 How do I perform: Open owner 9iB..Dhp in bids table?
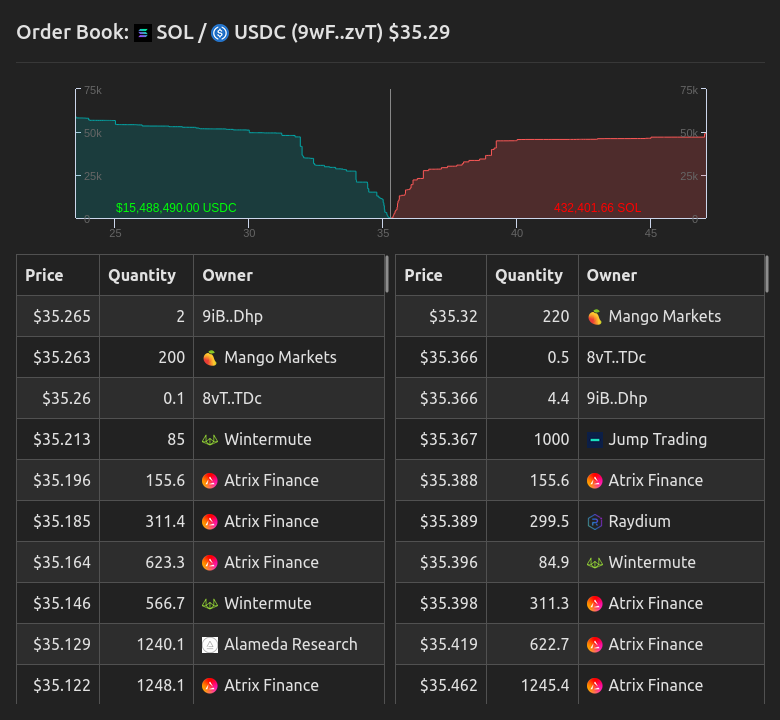tap(232, 316)
